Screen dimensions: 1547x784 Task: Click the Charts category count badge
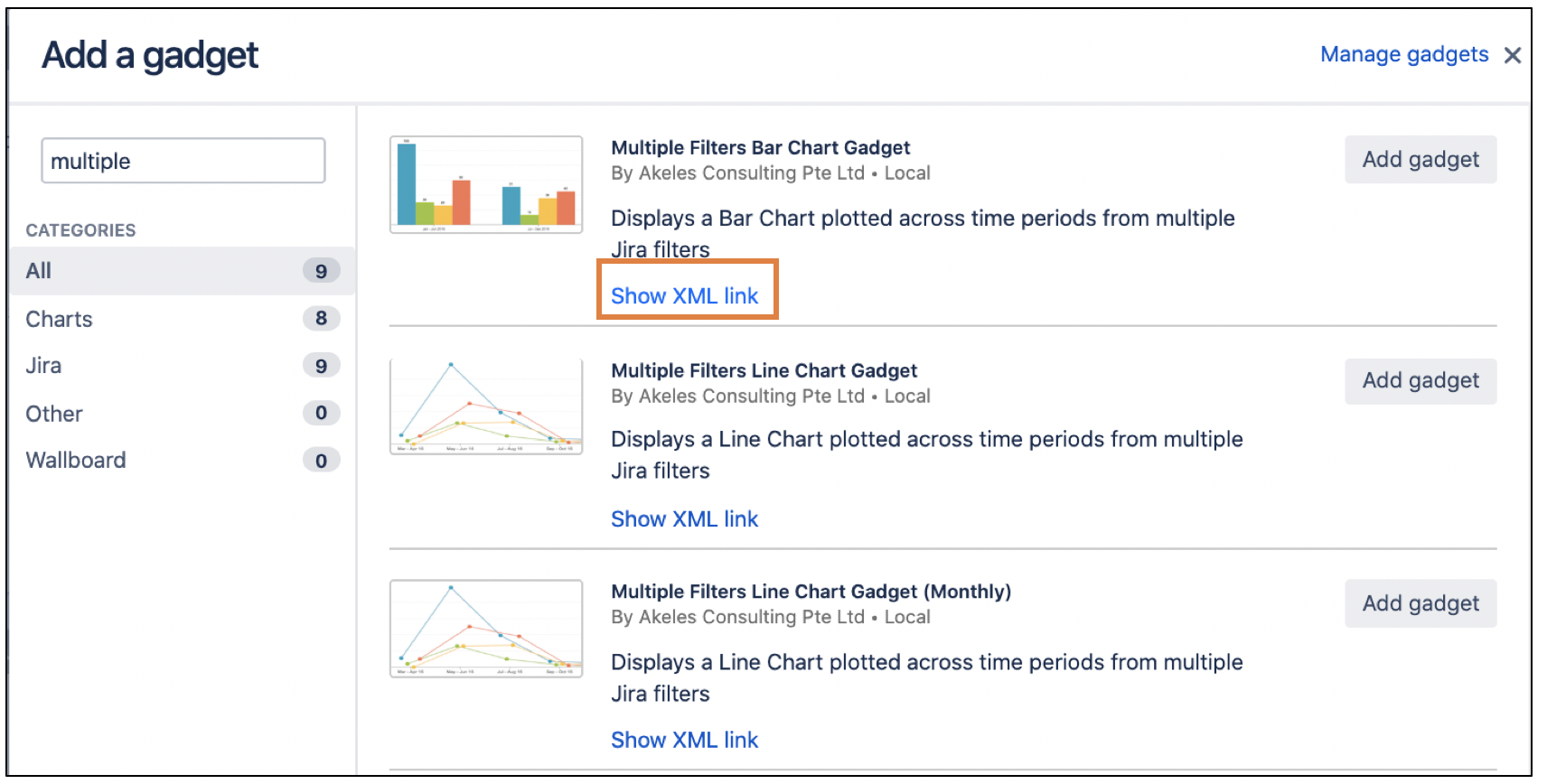point(320,319)
